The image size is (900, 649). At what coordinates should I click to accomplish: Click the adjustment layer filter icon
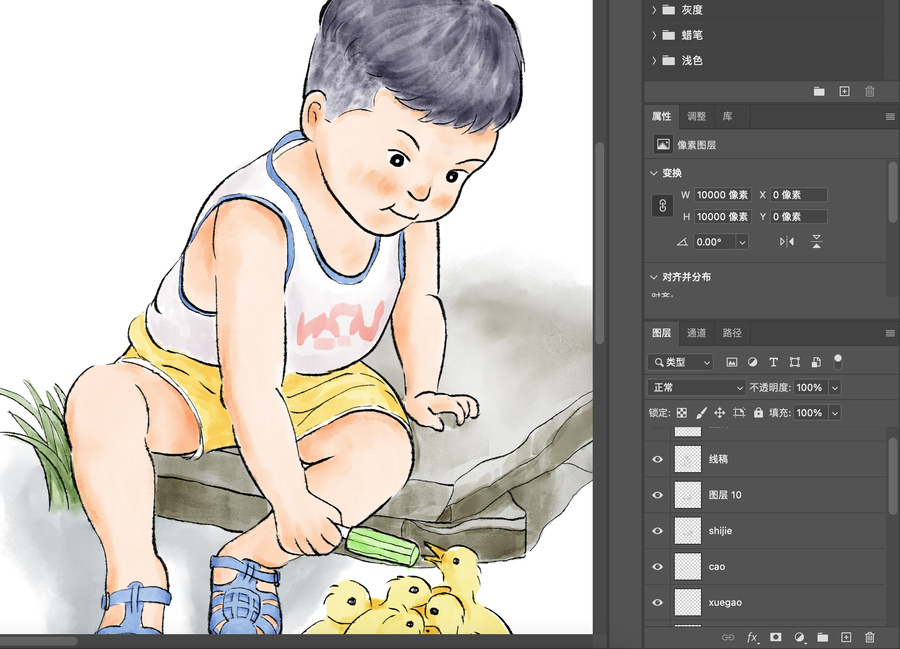[752, 362]
